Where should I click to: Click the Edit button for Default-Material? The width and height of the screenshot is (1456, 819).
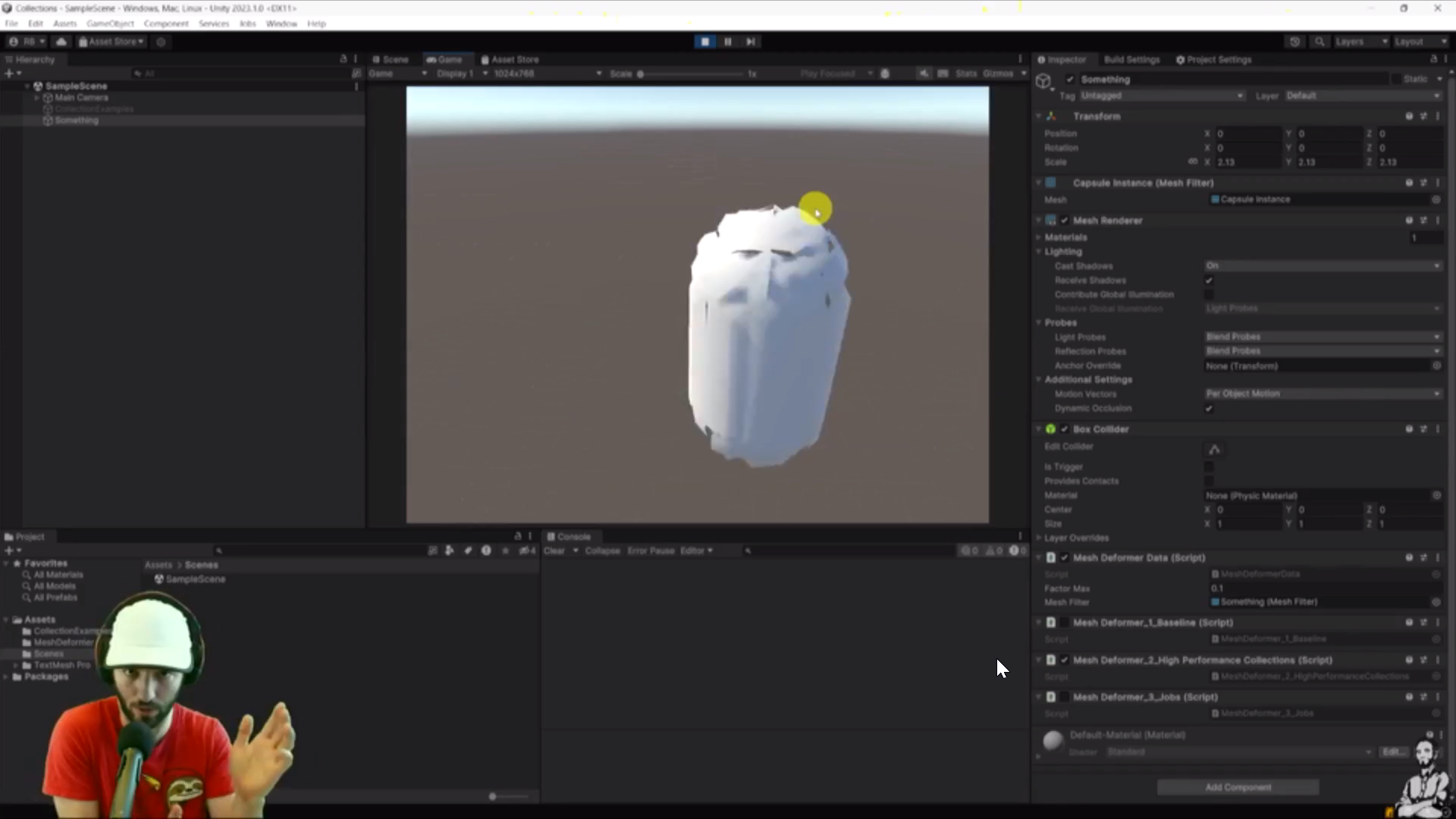pos(1392,752)
